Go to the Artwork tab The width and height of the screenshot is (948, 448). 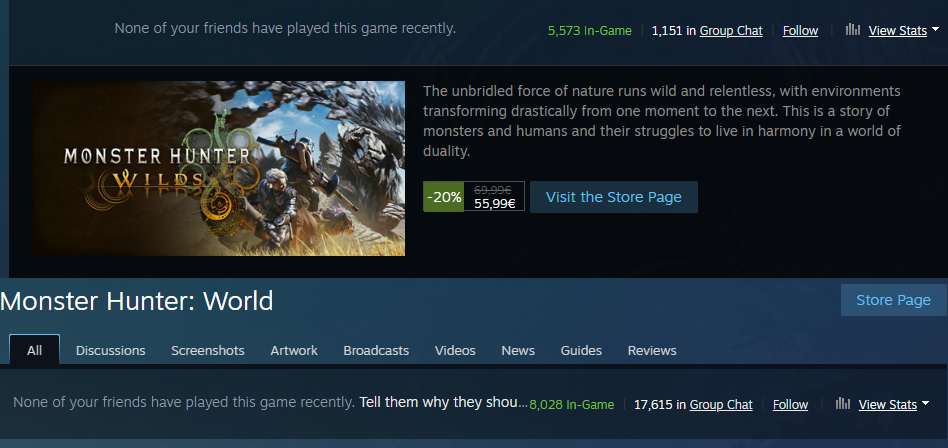(x=294, y=351)
